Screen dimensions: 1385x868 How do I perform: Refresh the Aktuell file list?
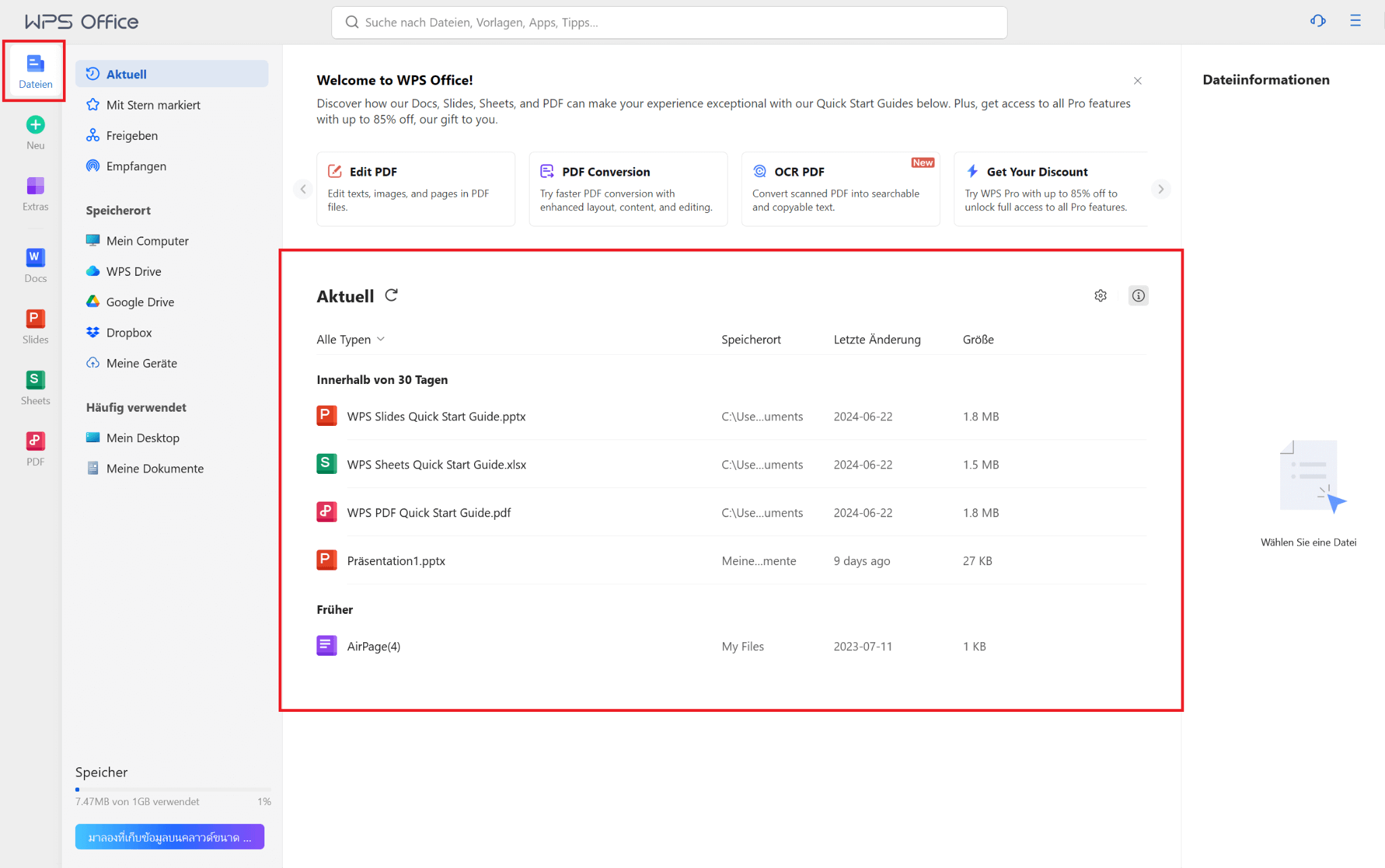(391, 295)
